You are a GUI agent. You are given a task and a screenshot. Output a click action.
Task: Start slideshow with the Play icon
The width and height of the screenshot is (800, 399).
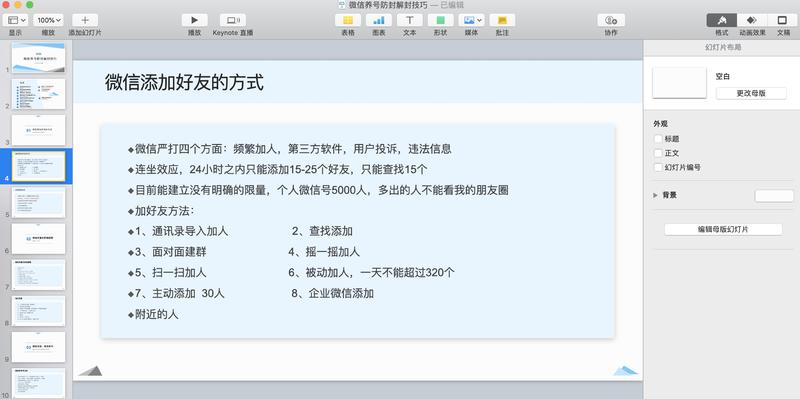[x=194, y=20]
